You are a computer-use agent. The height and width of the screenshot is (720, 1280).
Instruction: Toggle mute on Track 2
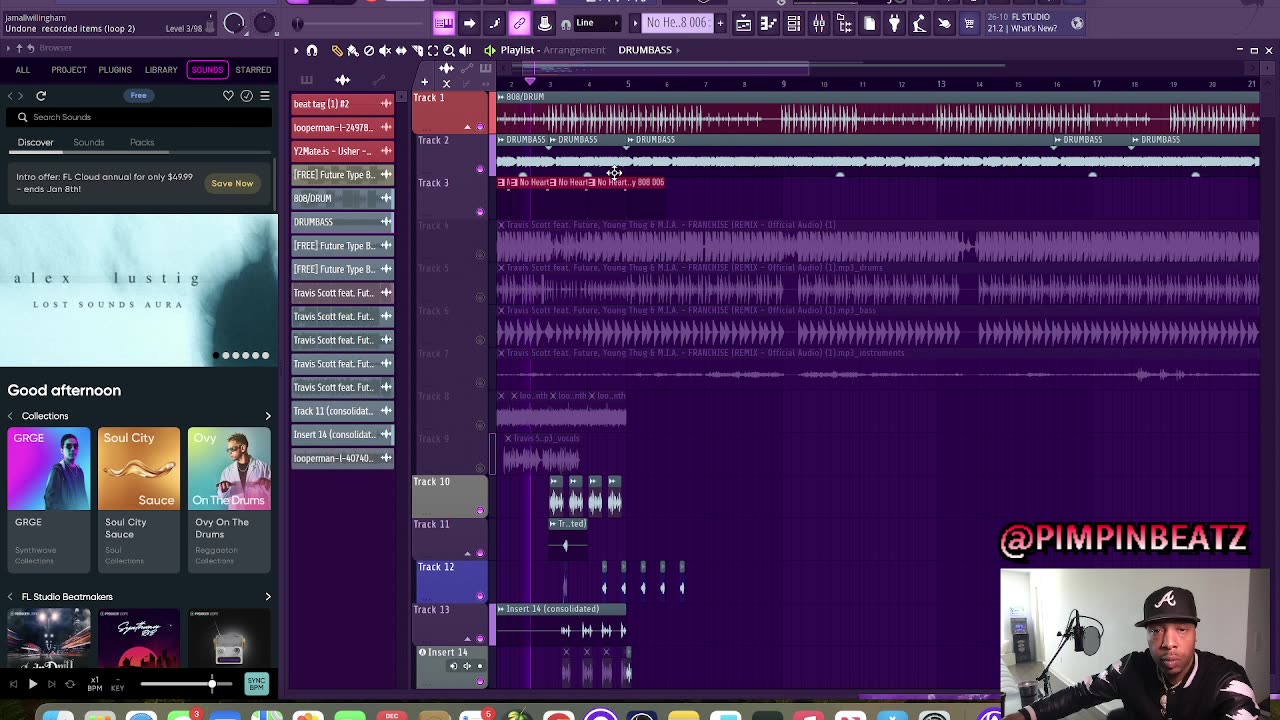480,170
